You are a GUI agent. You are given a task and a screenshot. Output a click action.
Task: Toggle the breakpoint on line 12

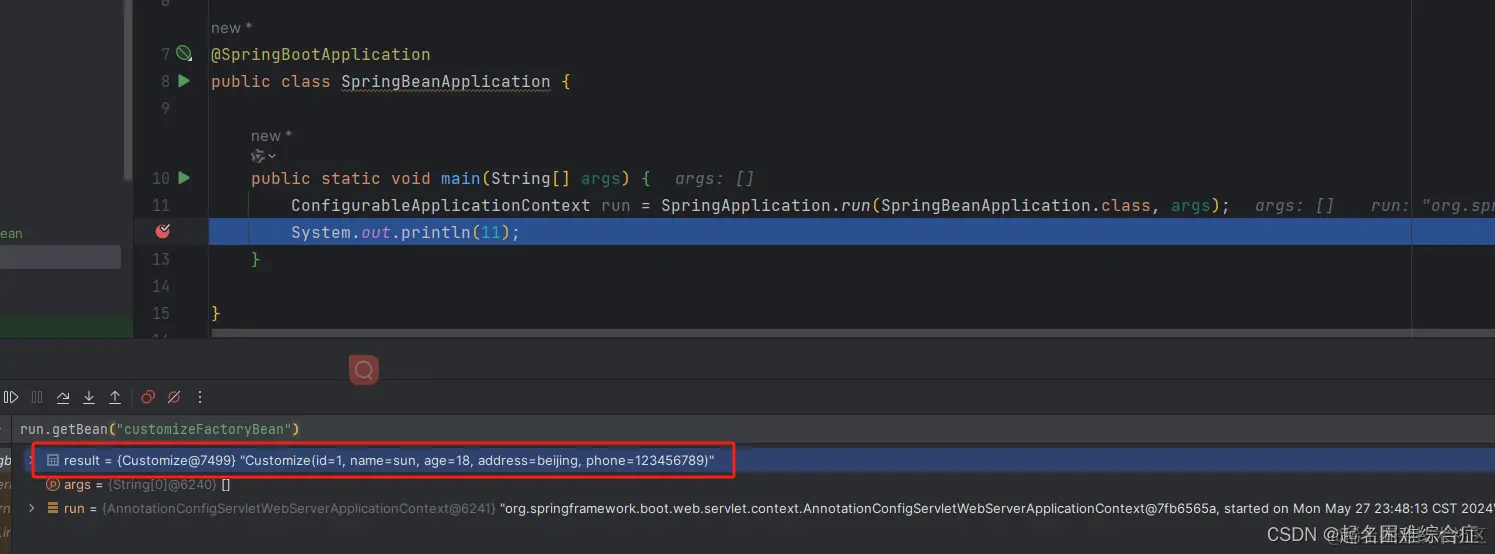163,232
